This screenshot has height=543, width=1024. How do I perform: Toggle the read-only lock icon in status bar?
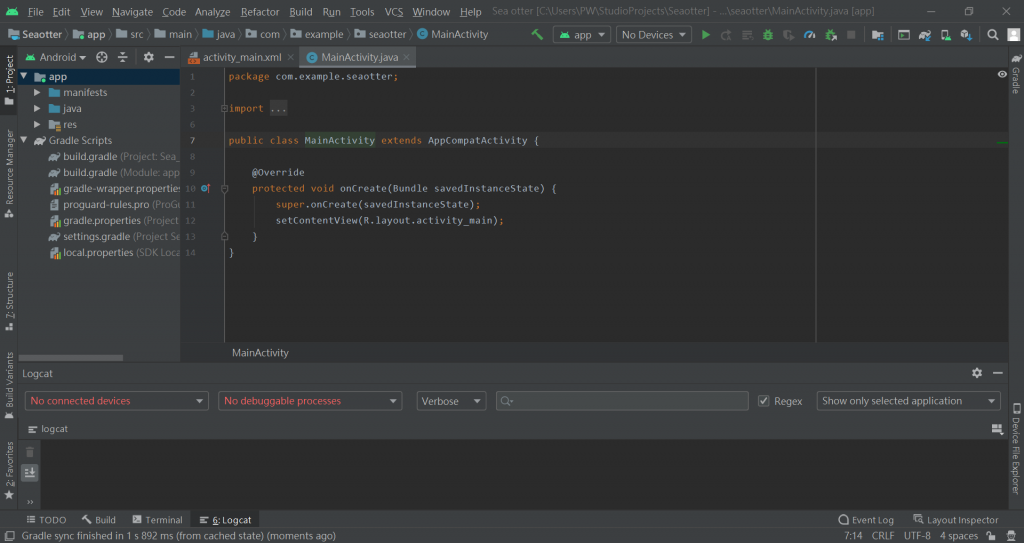990,536
